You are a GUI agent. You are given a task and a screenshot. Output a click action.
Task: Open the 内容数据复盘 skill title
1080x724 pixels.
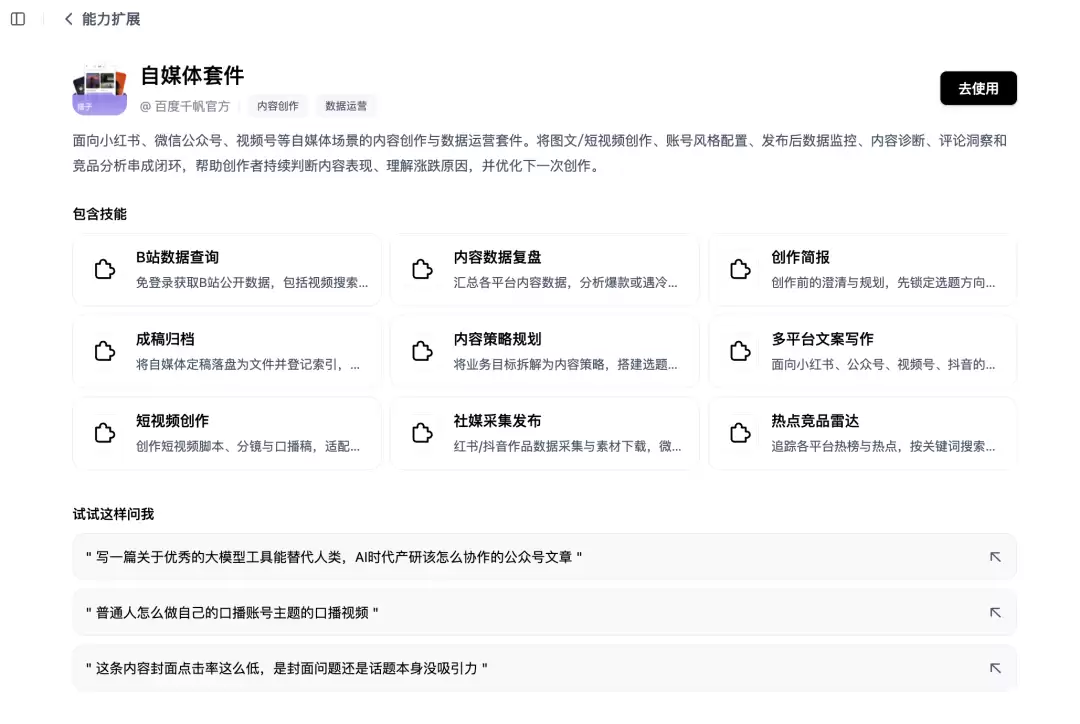point(497,257)
